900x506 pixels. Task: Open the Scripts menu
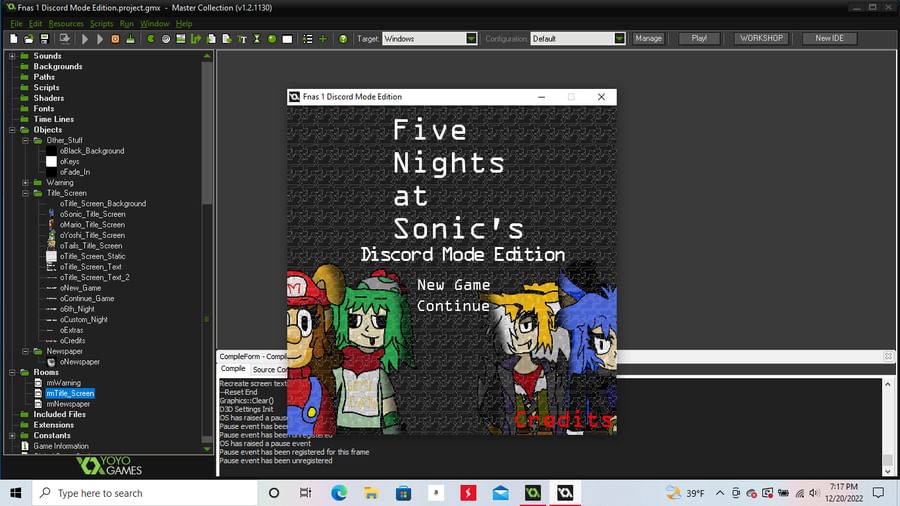click(x=102, y=24)
